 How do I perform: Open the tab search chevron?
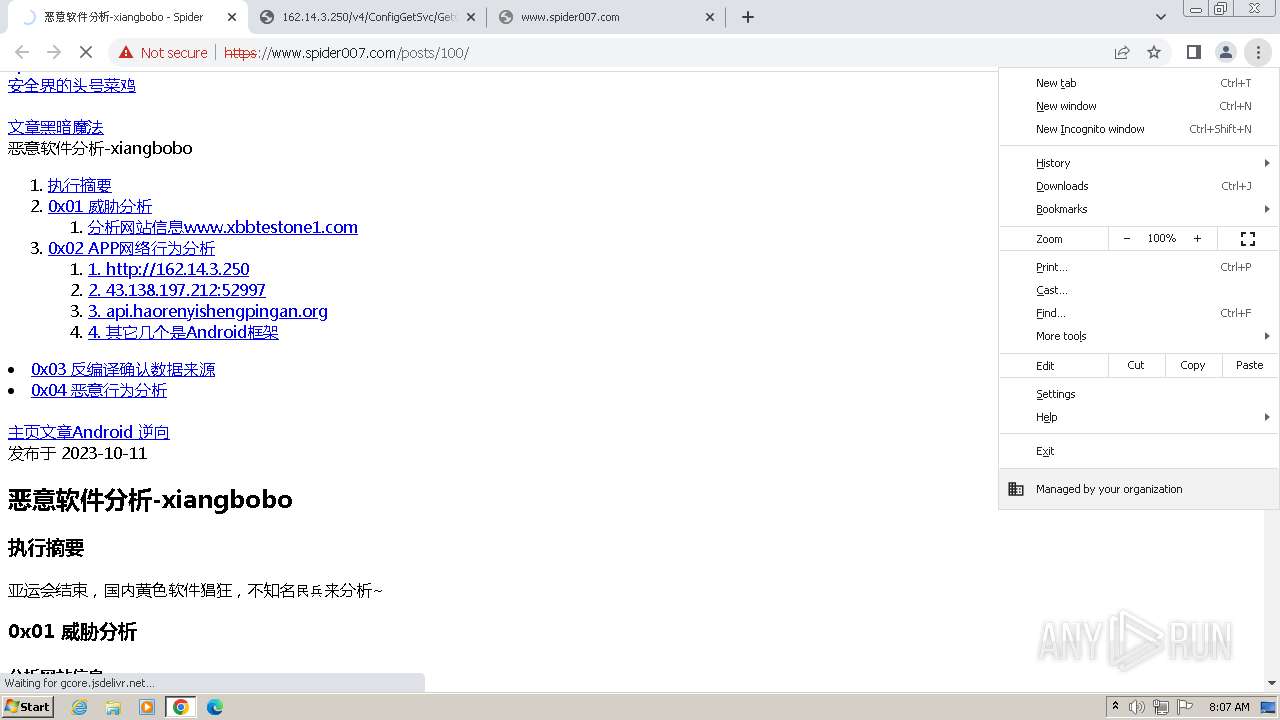[x=1160, y=17]
